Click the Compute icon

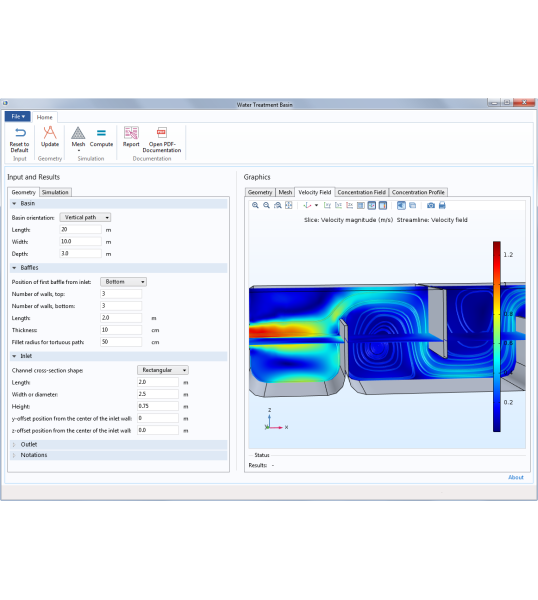[101, 133]
